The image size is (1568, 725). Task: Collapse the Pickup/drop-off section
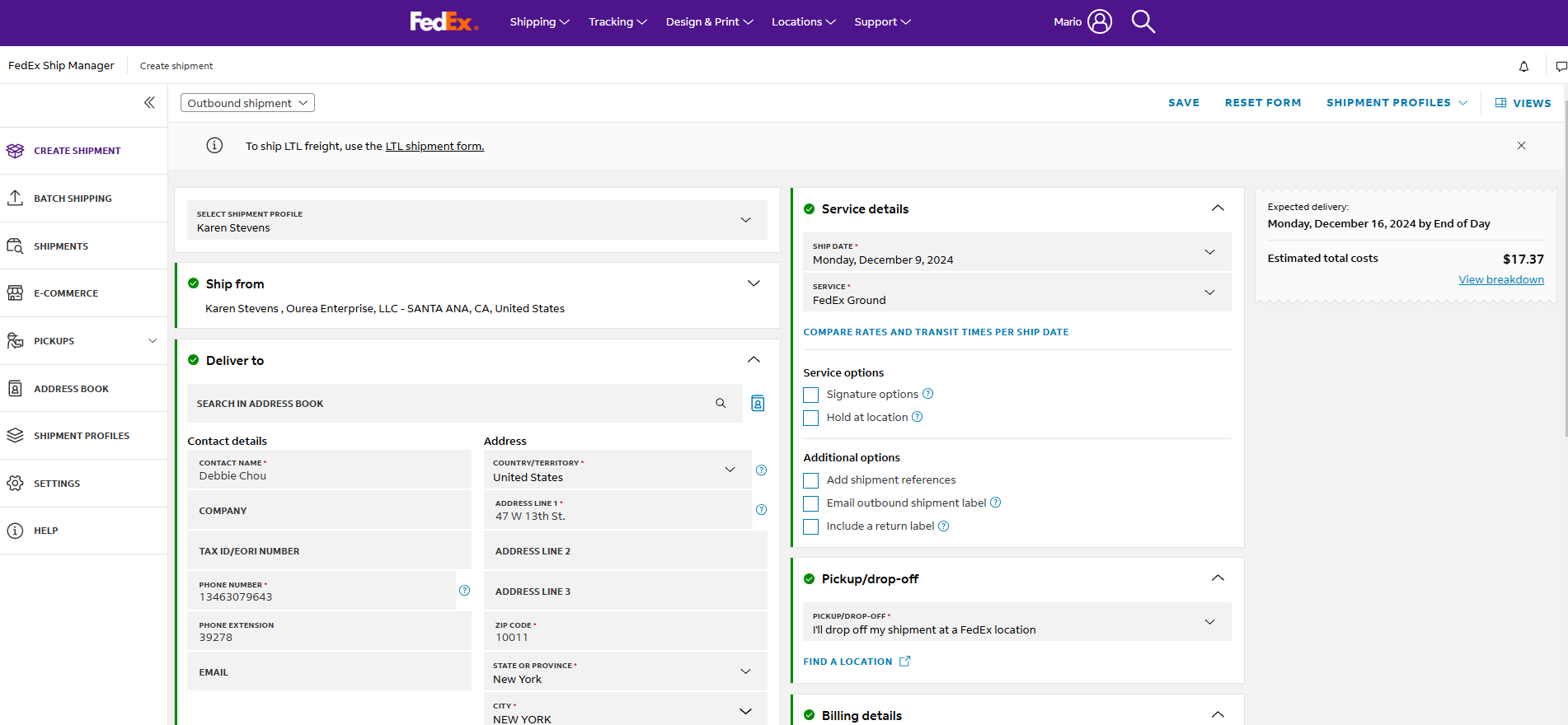[1218, 578]
